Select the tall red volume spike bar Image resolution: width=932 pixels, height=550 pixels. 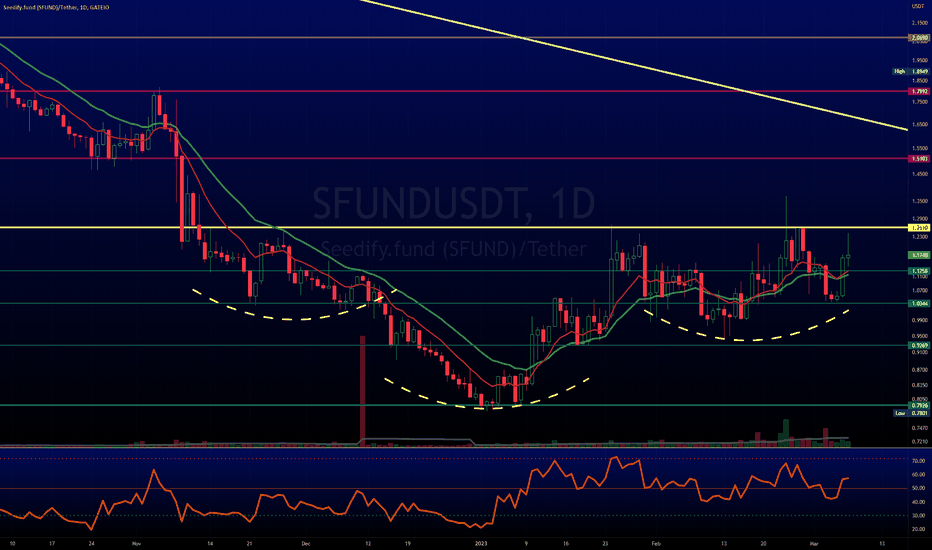tap(363, 390)
